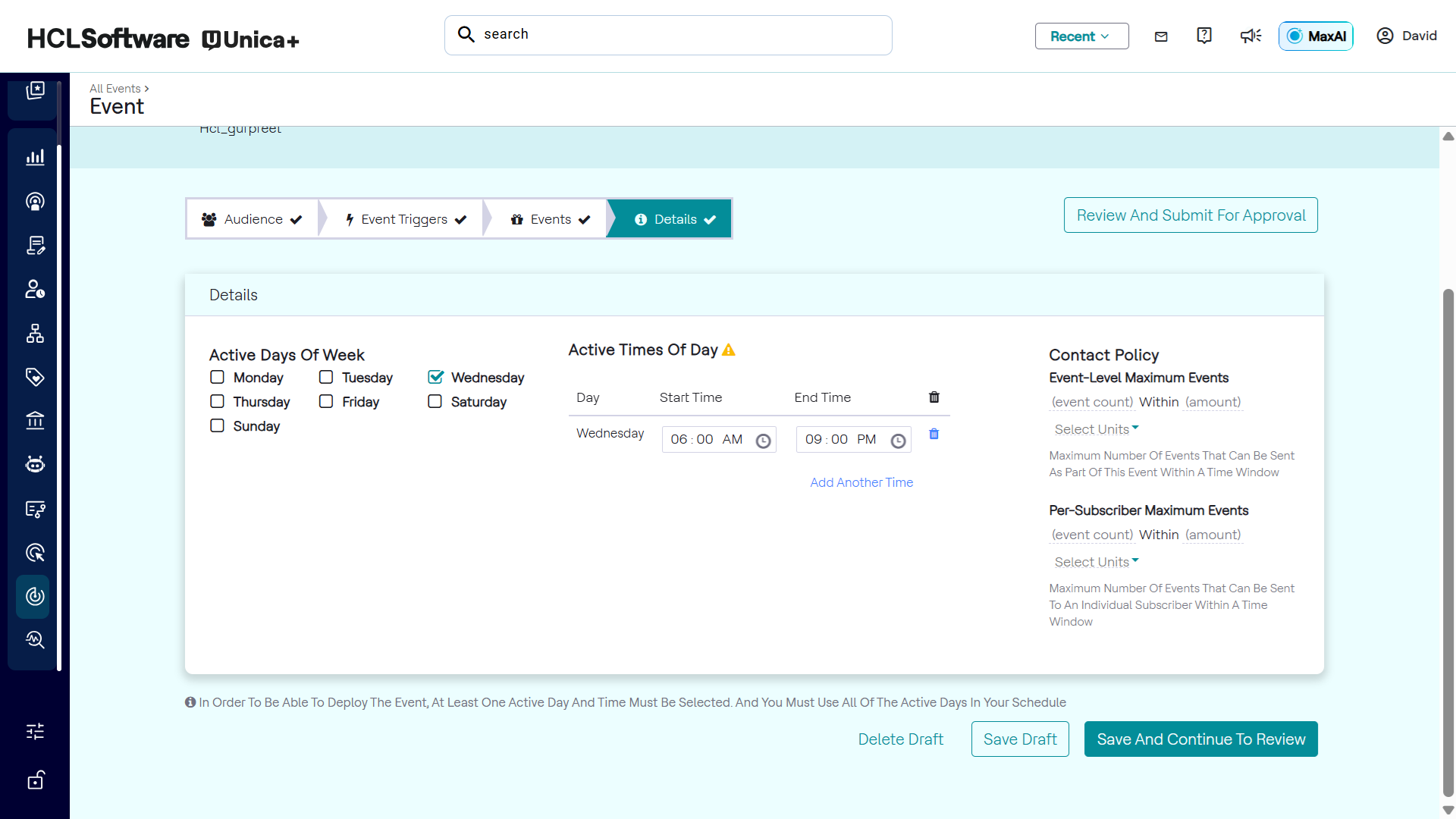Click the clock icon in start time field

763,441
